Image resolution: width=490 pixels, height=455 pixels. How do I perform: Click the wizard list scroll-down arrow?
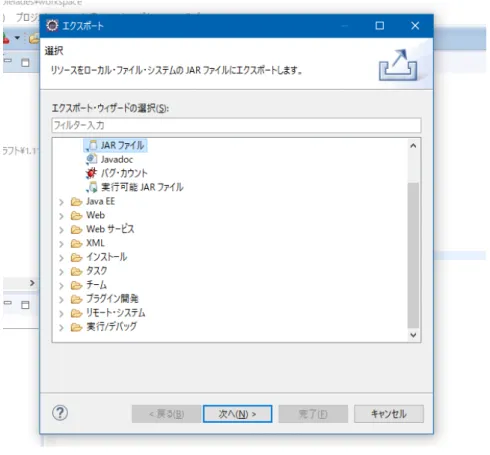click(x=413, y=335)
